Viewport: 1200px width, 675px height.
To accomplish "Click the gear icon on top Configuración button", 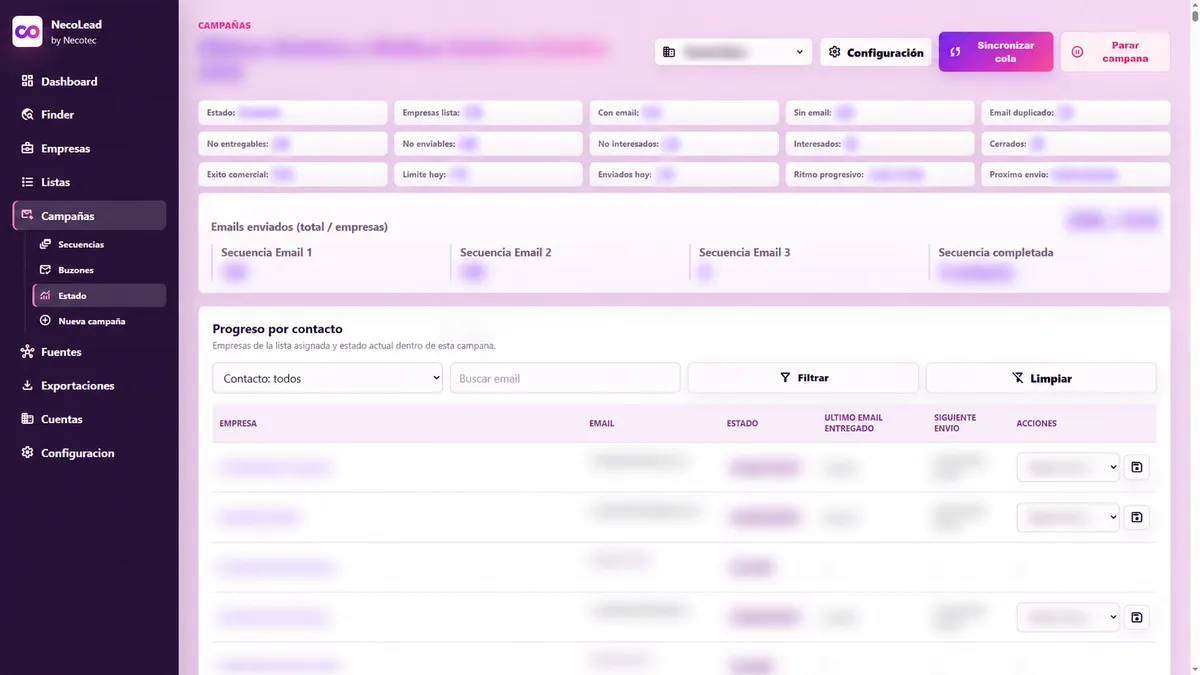I will [x=835, y=52].
